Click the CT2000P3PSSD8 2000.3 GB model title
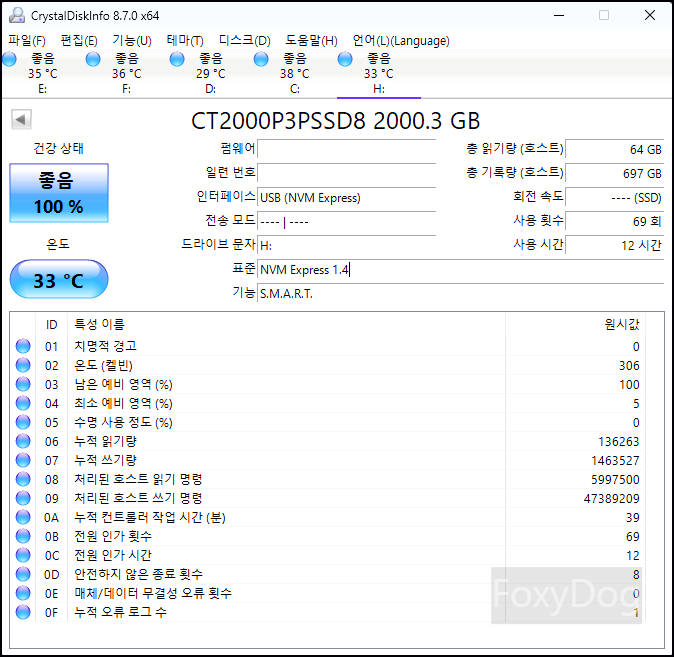 (x=335, y=121)
